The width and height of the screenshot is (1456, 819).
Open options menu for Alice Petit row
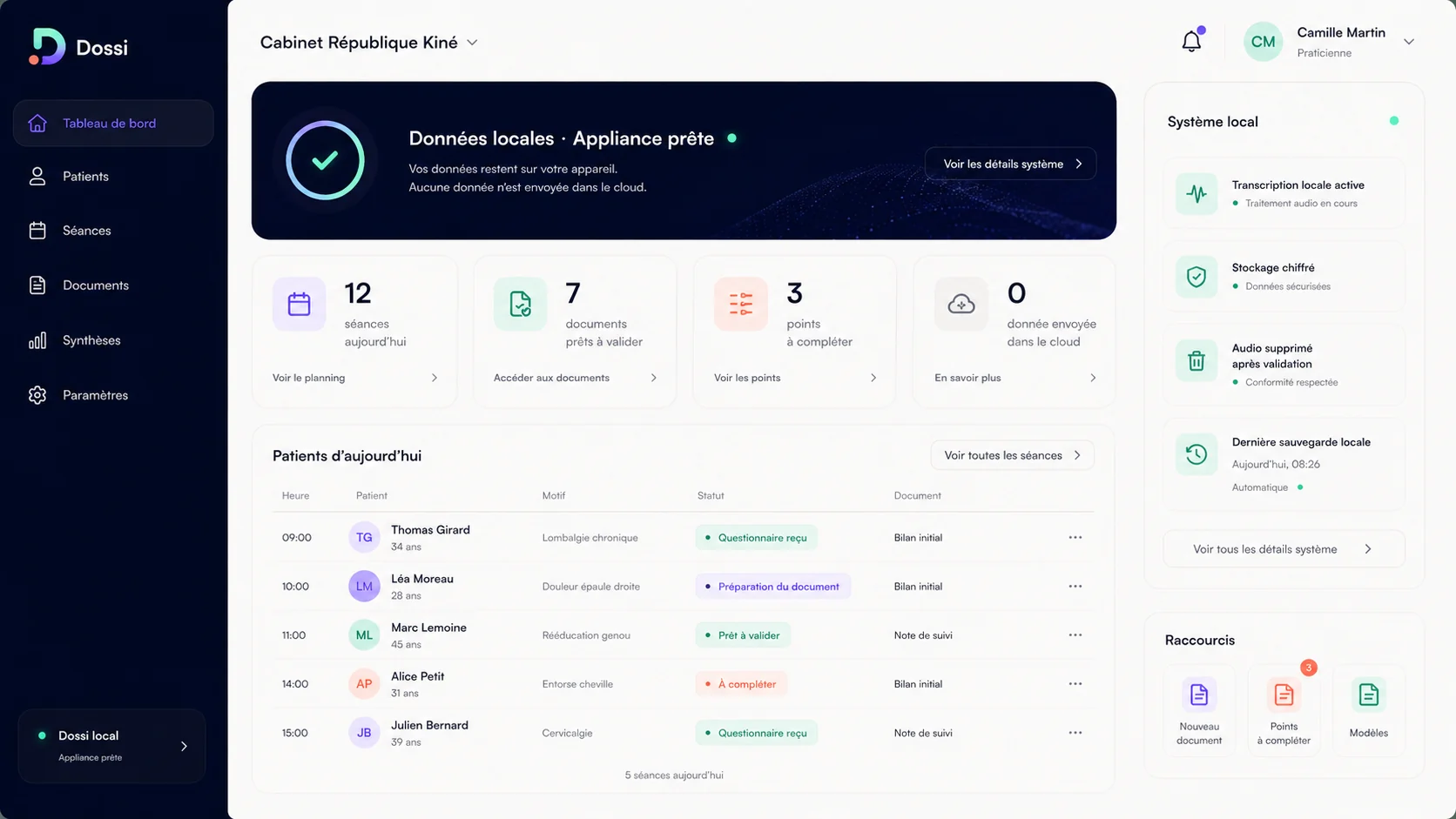[1075, 684]
